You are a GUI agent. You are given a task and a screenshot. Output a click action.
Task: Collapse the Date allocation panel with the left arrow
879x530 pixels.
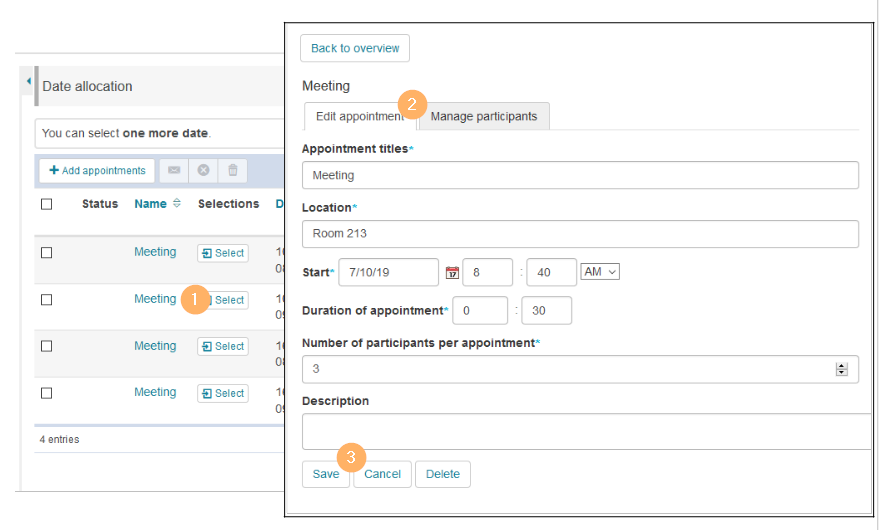[28, 82]
